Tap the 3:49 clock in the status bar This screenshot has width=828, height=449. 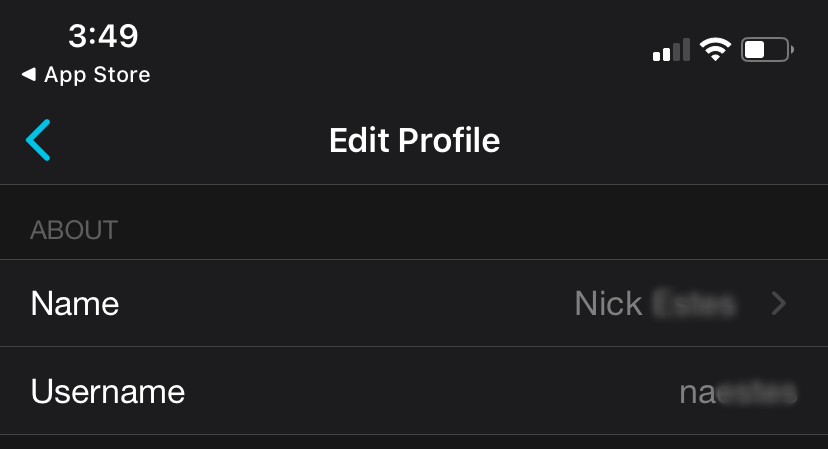(103, 36)
